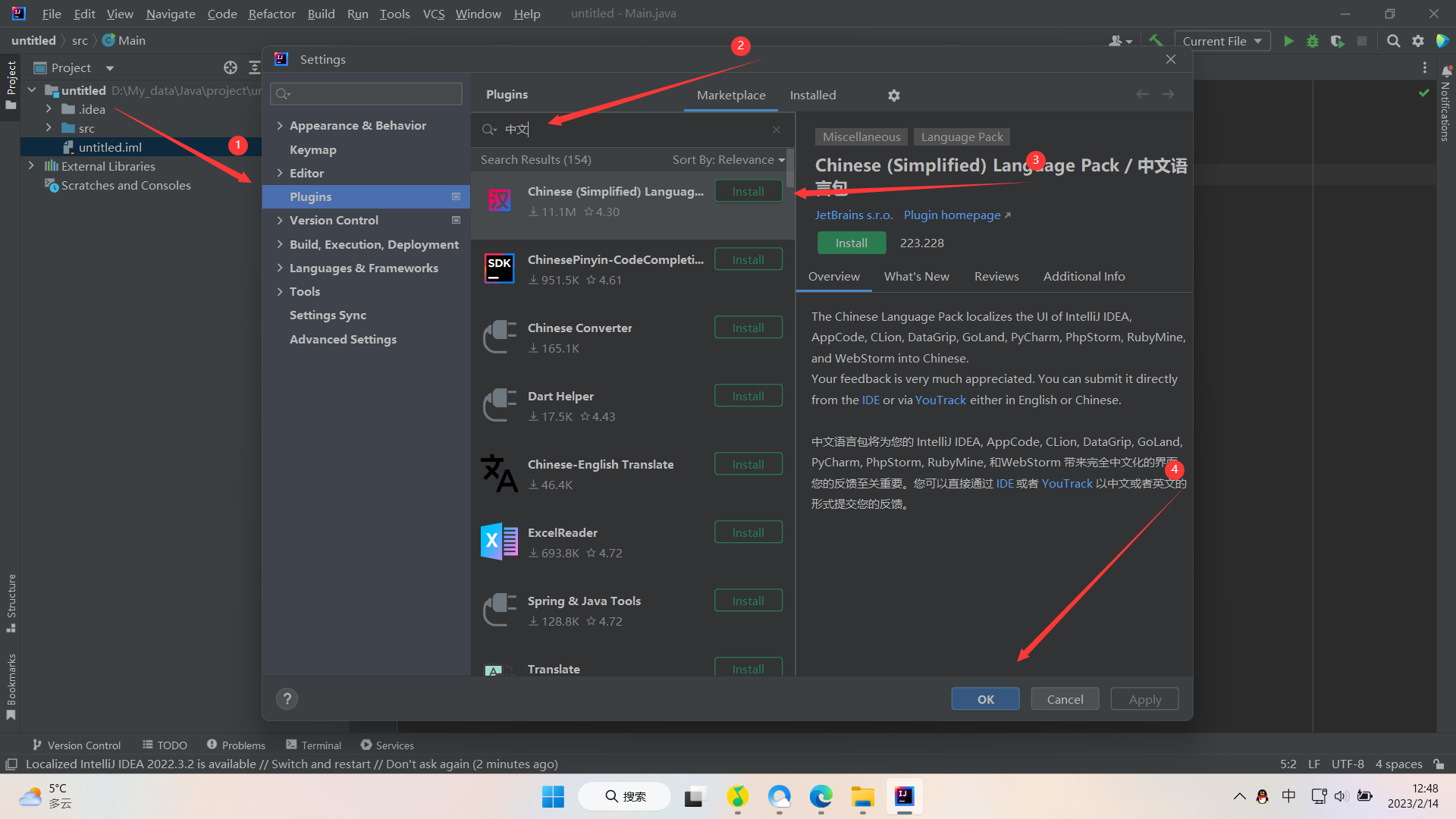
Task: Click the Debug bug icon
Action: [x=1313, y=41]
